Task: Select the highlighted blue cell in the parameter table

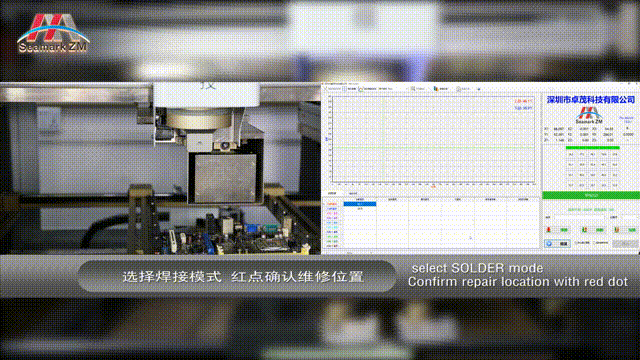Action: click(360, 204)
